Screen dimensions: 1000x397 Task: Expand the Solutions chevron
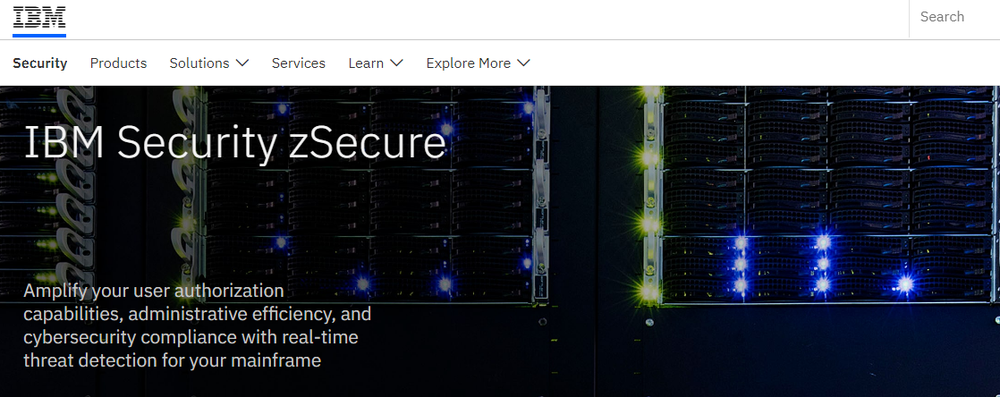(242, 63)
